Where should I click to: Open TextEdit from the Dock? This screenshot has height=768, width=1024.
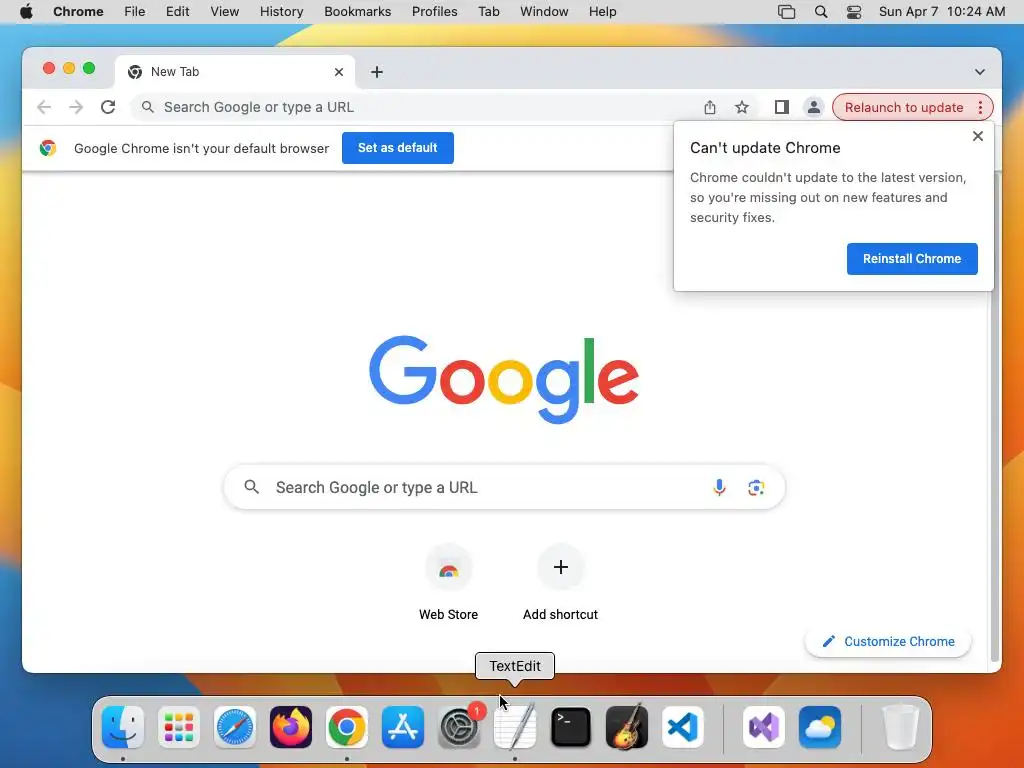point(515,727)
